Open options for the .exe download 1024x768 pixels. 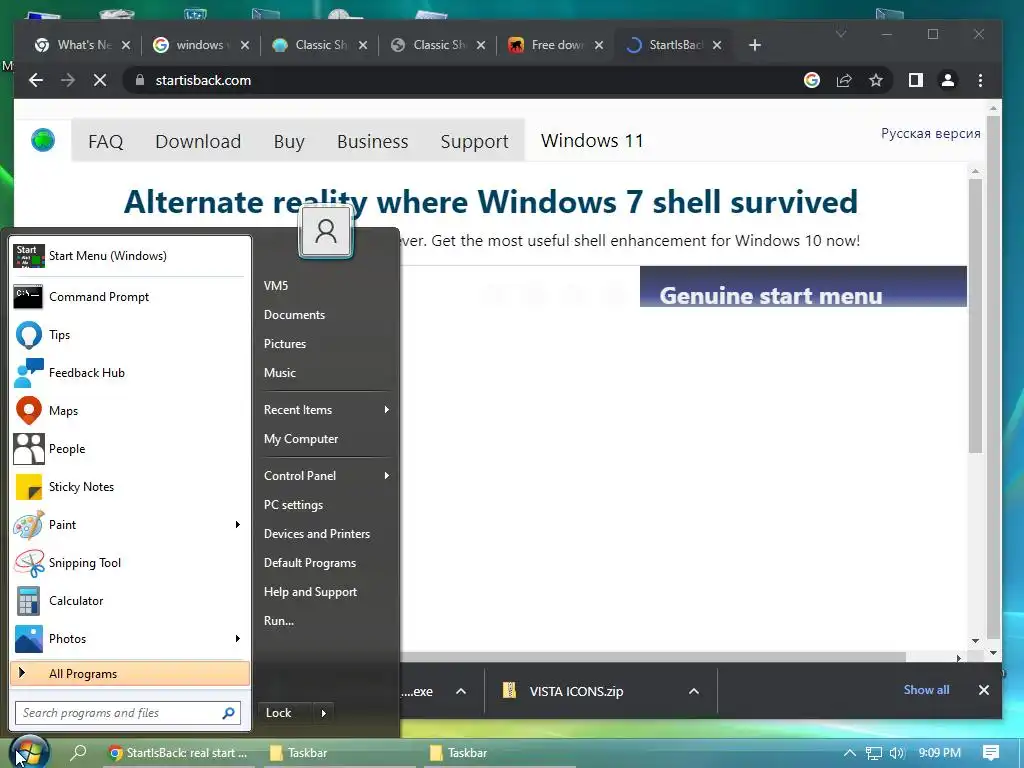point(461,691)
